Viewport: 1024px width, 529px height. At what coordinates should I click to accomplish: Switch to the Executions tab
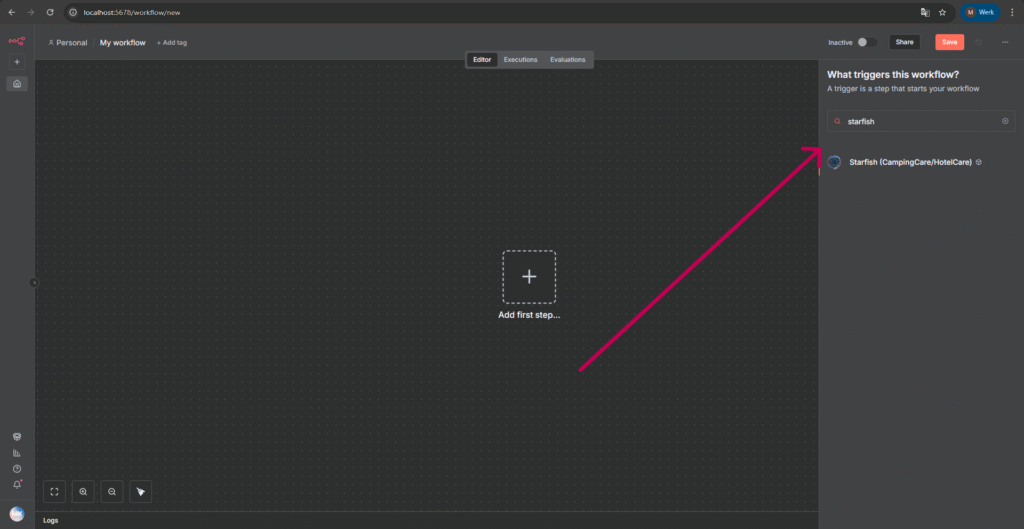pyautogui.click(x=520, y=60)
